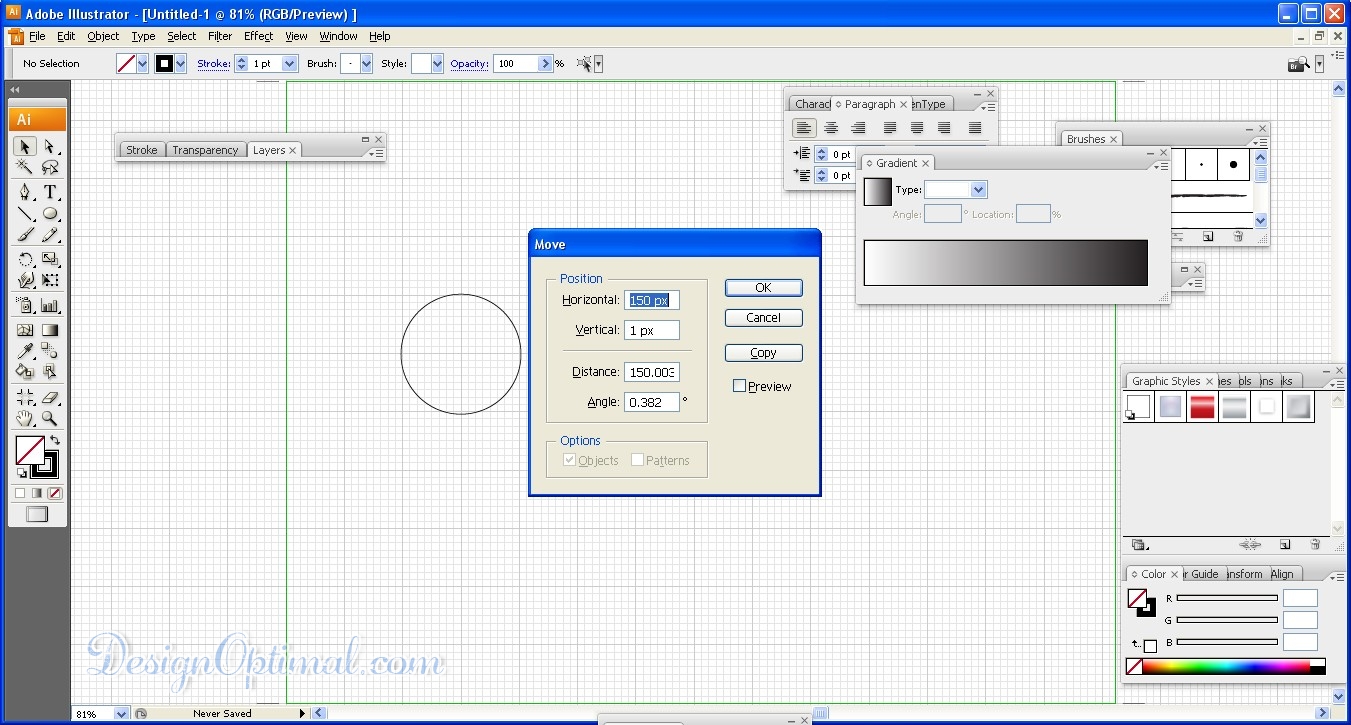Select the Eyedropper tool
Screen dimensions: 1351x725
pos(25,351)
